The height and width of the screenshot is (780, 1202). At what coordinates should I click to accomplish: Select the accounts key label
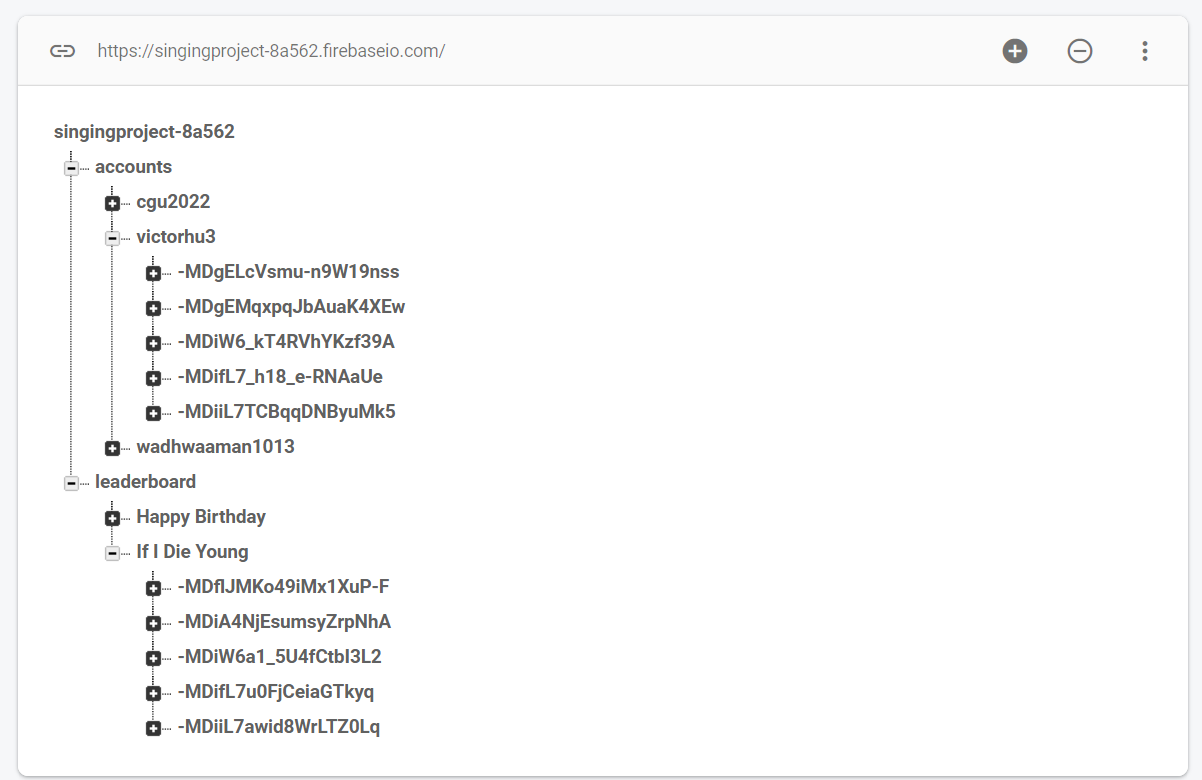click(134, 167)
